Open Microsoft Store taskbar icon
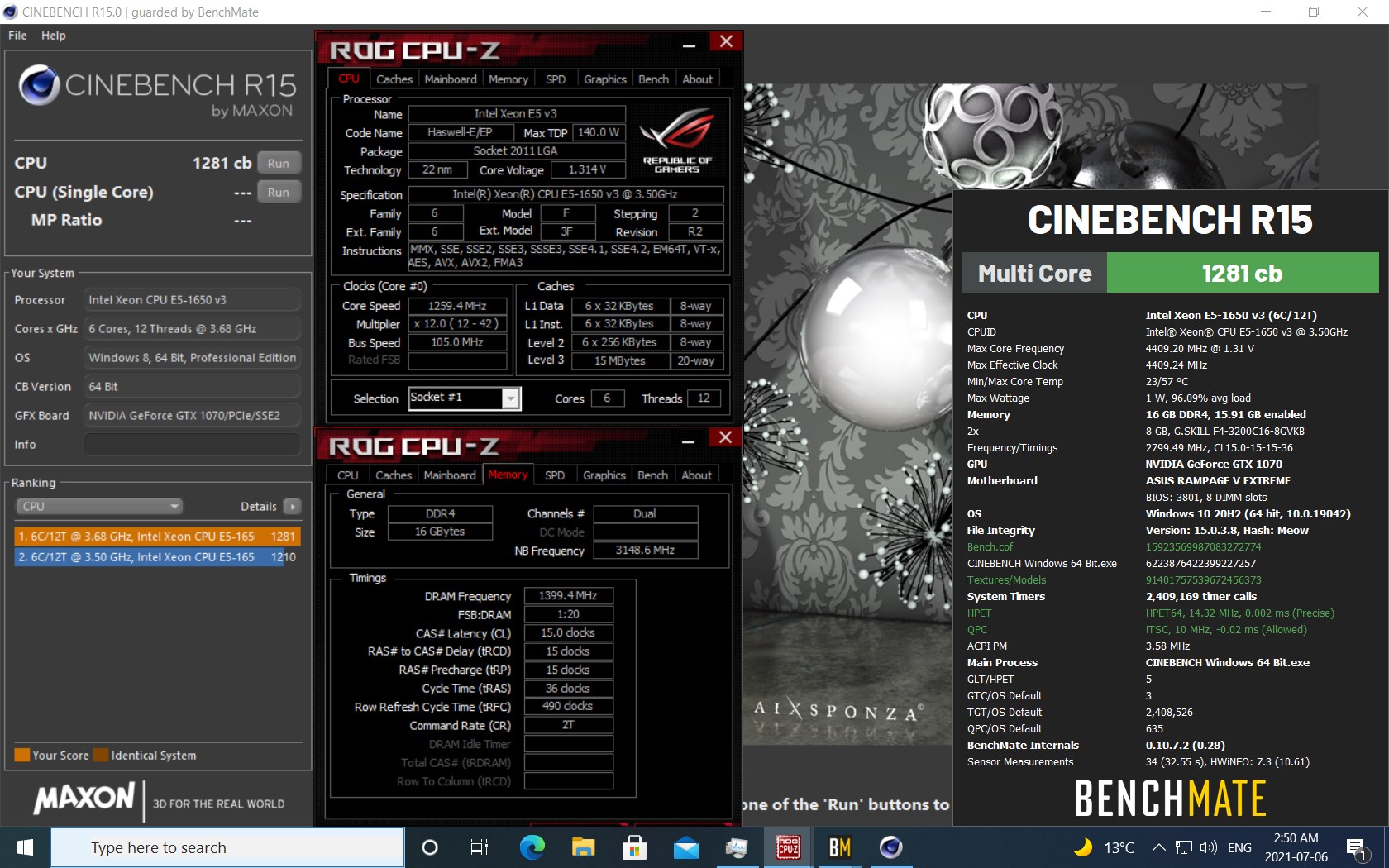This screenshot has height=868, width=1389. click(x=634, y=847)
